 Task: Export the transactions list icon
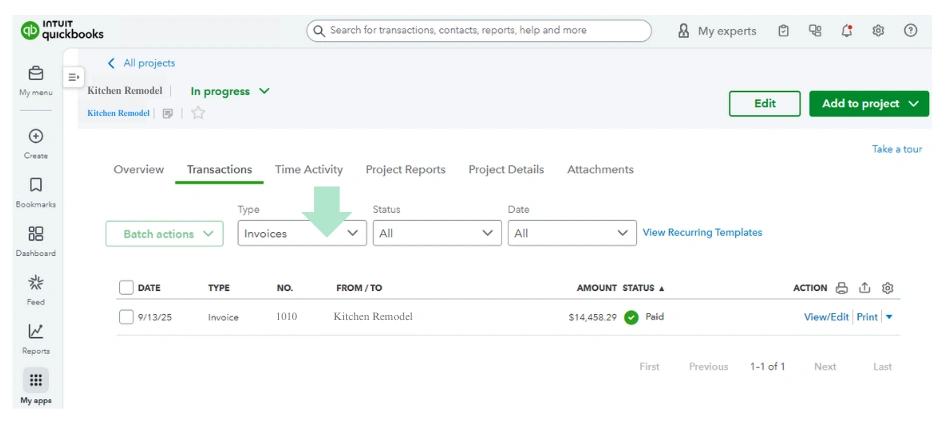click(x=864, y=288)
